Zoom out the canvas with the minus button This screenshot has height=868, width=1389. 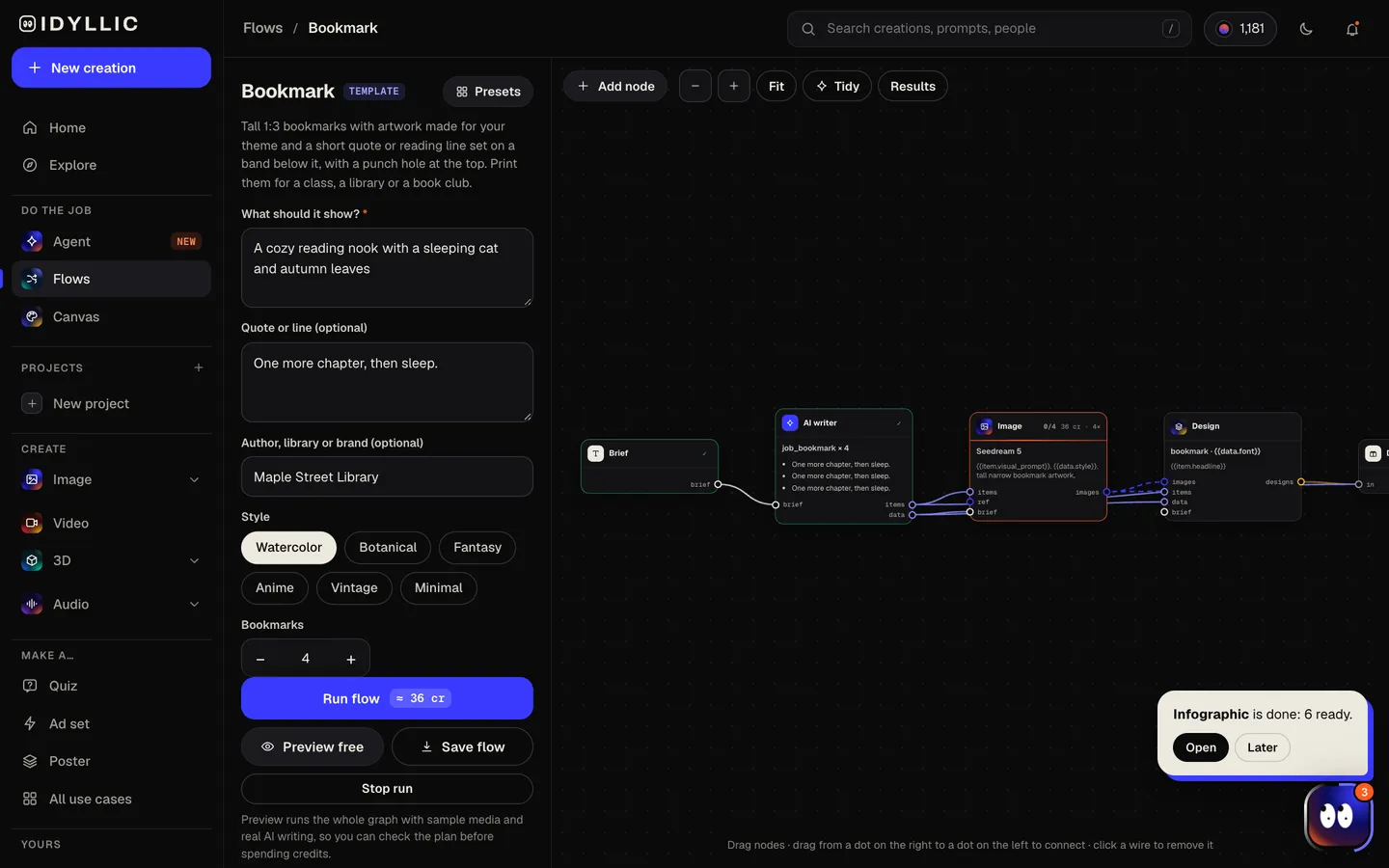coord(695,86)
